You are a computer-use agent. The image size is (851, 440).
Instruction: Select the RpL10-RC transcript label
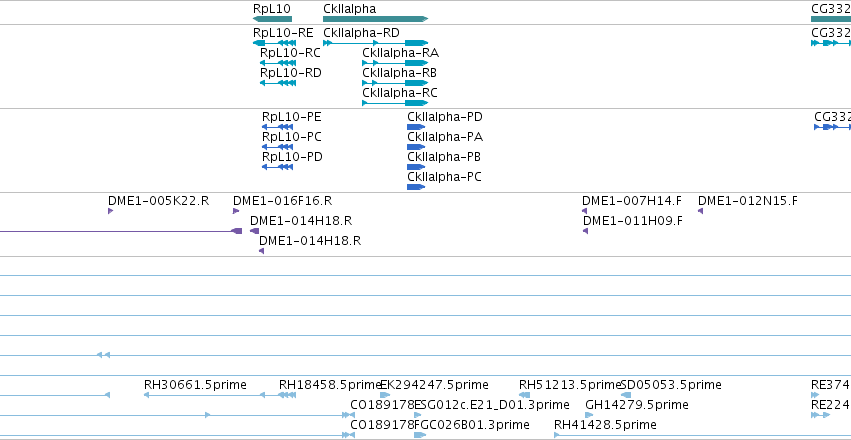pos(290,53)
